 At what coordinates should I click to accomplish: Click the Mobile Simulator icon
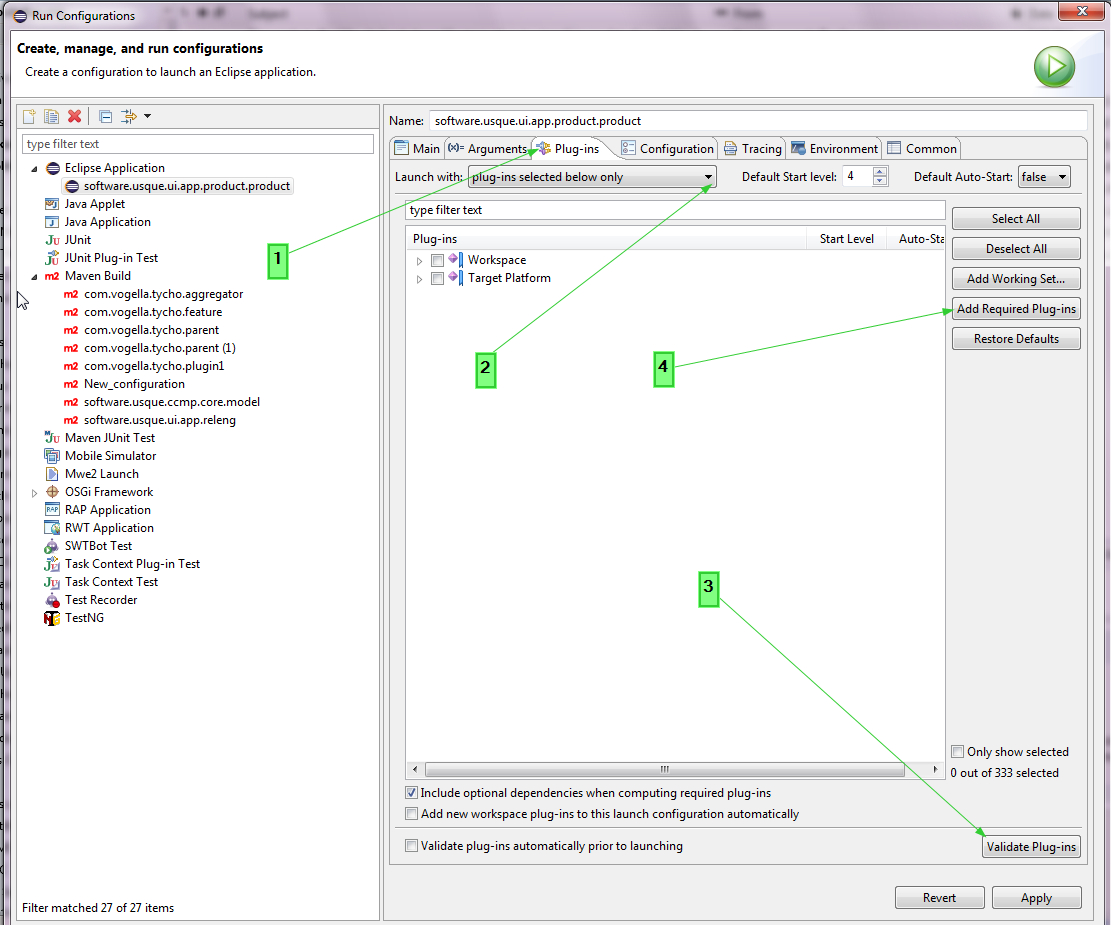tap(52, 456)
